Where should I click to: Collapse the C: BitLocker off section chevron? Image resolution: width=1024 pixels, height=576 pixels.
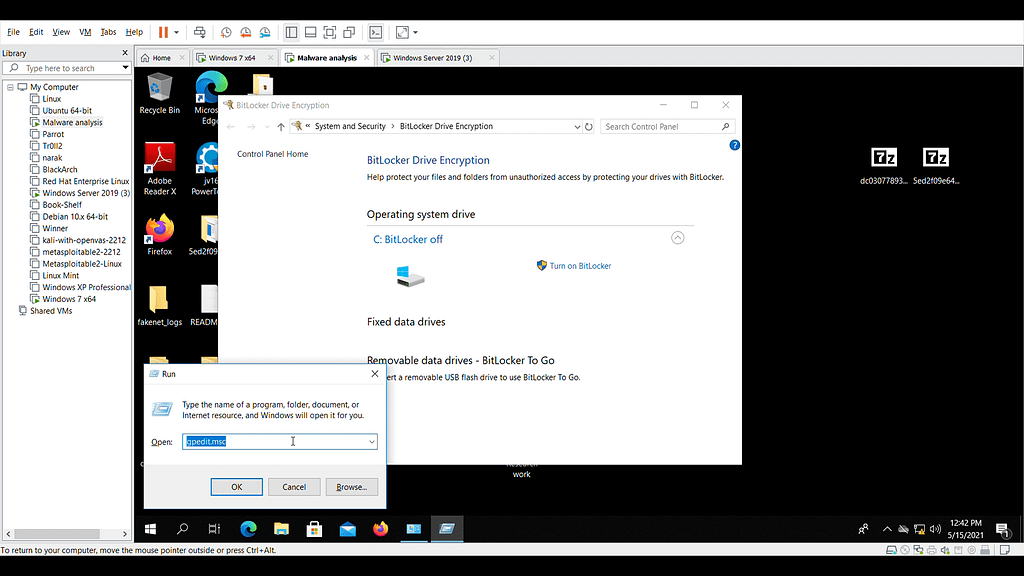[678, 238]
